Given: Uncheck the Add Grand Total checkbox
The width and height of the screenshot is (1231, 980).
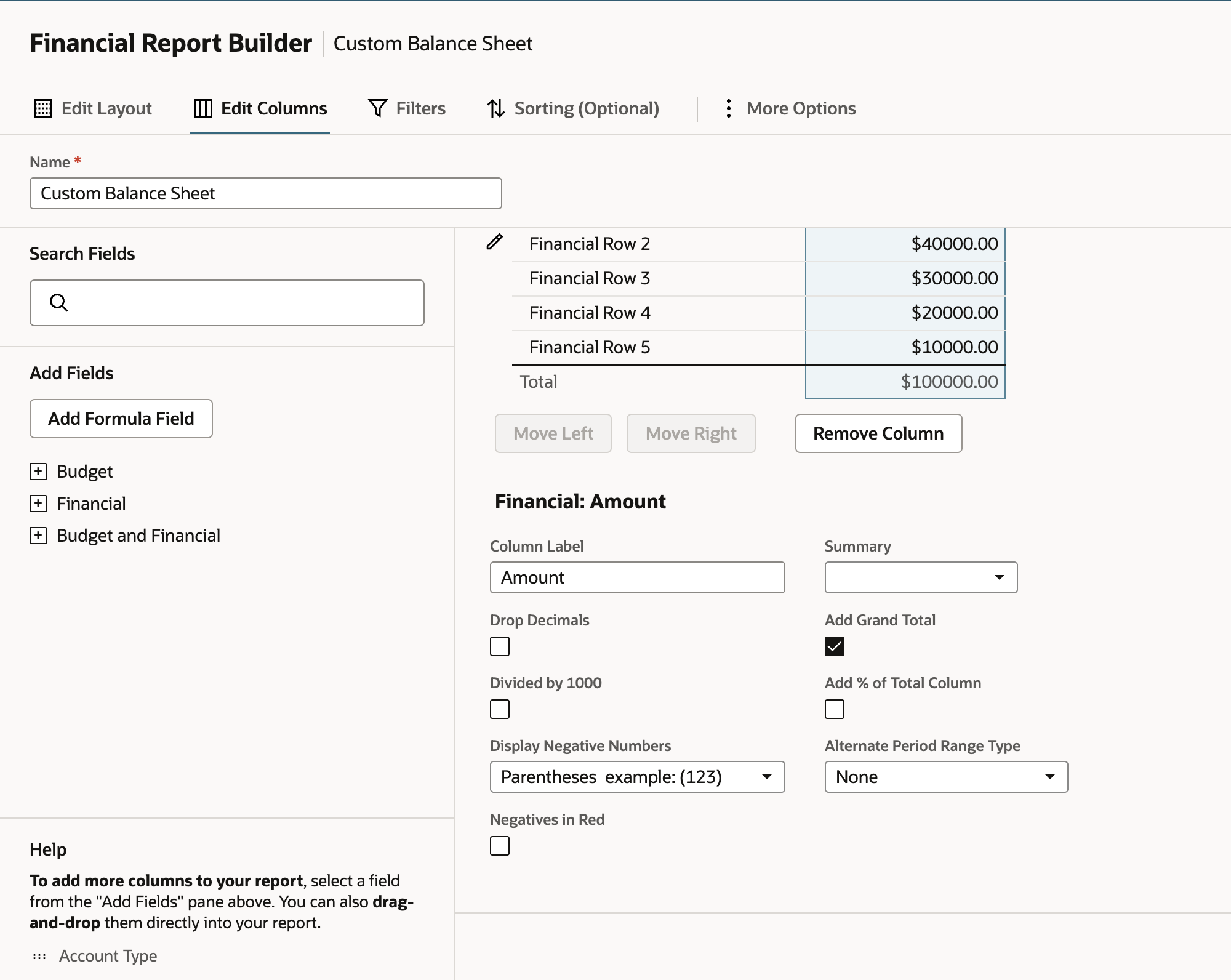Looking at the screenshot, I should tap(835, 646).
